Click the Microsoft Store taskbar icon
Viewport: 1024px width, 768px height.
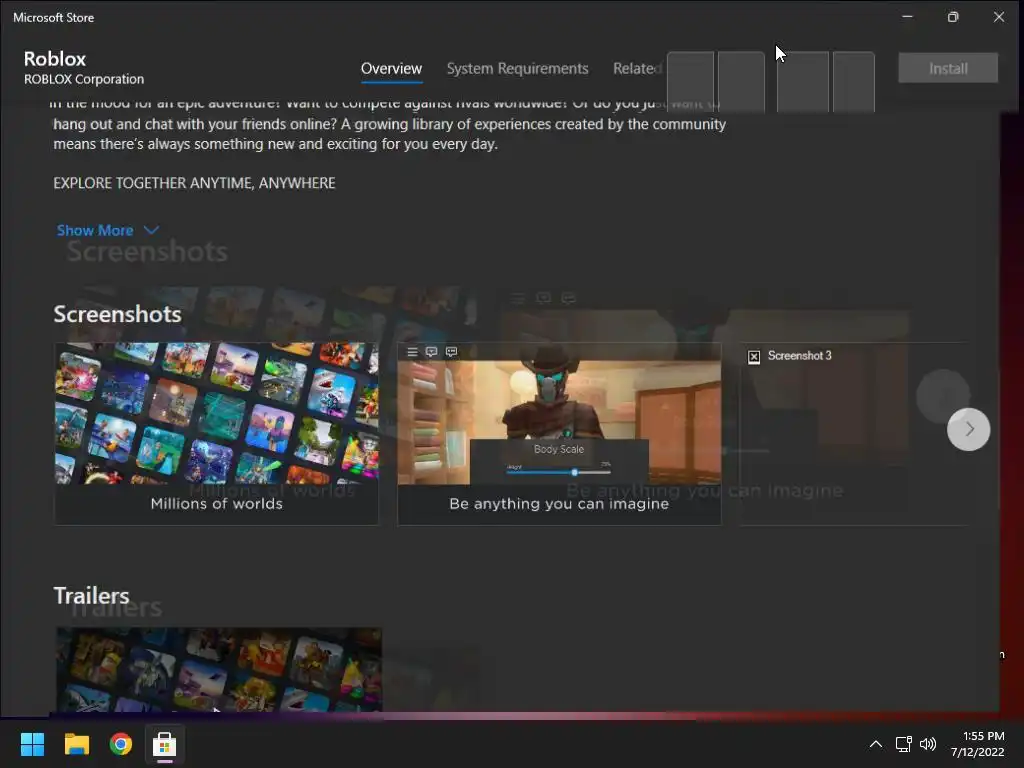click(165, 744)
